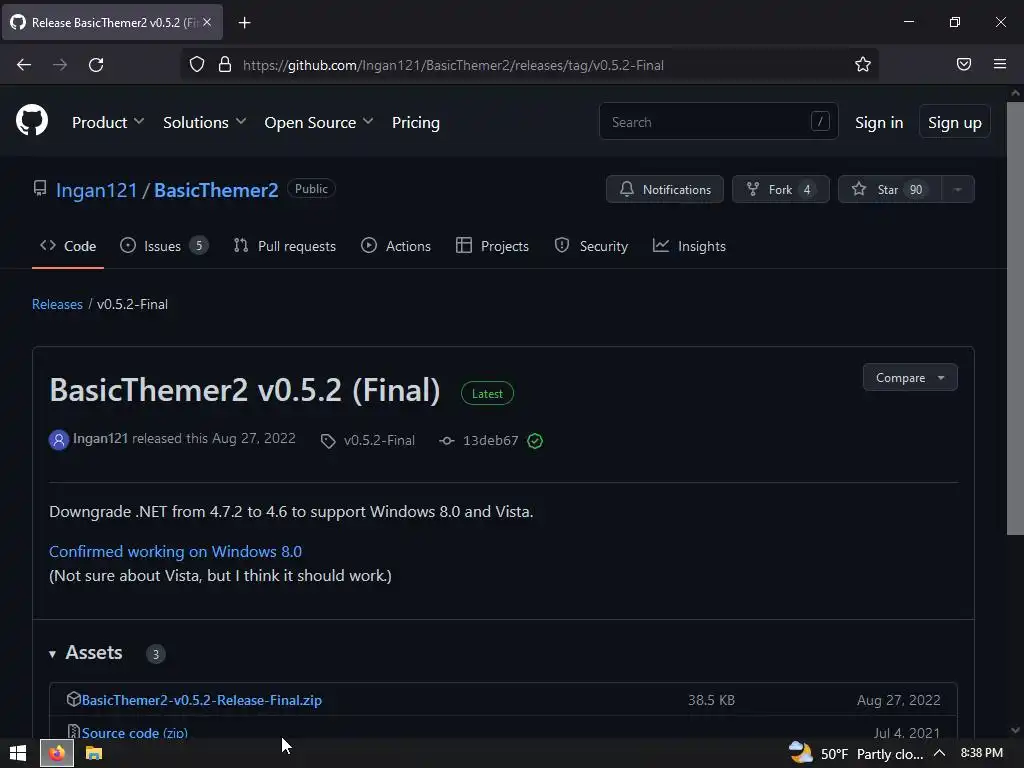Open the Firefox hamburger menu
This screenshot has height=768, width=1024.
click(x=999, y=64)
